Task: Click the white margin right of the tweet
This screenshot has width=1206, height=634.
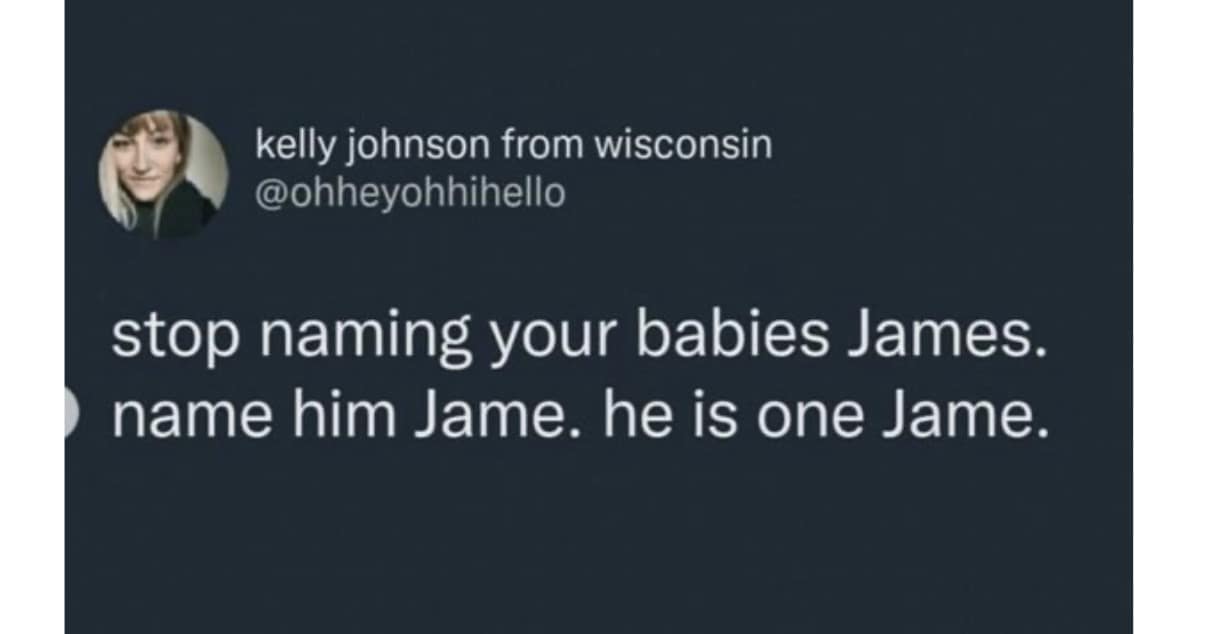Action: [1168, 317]
